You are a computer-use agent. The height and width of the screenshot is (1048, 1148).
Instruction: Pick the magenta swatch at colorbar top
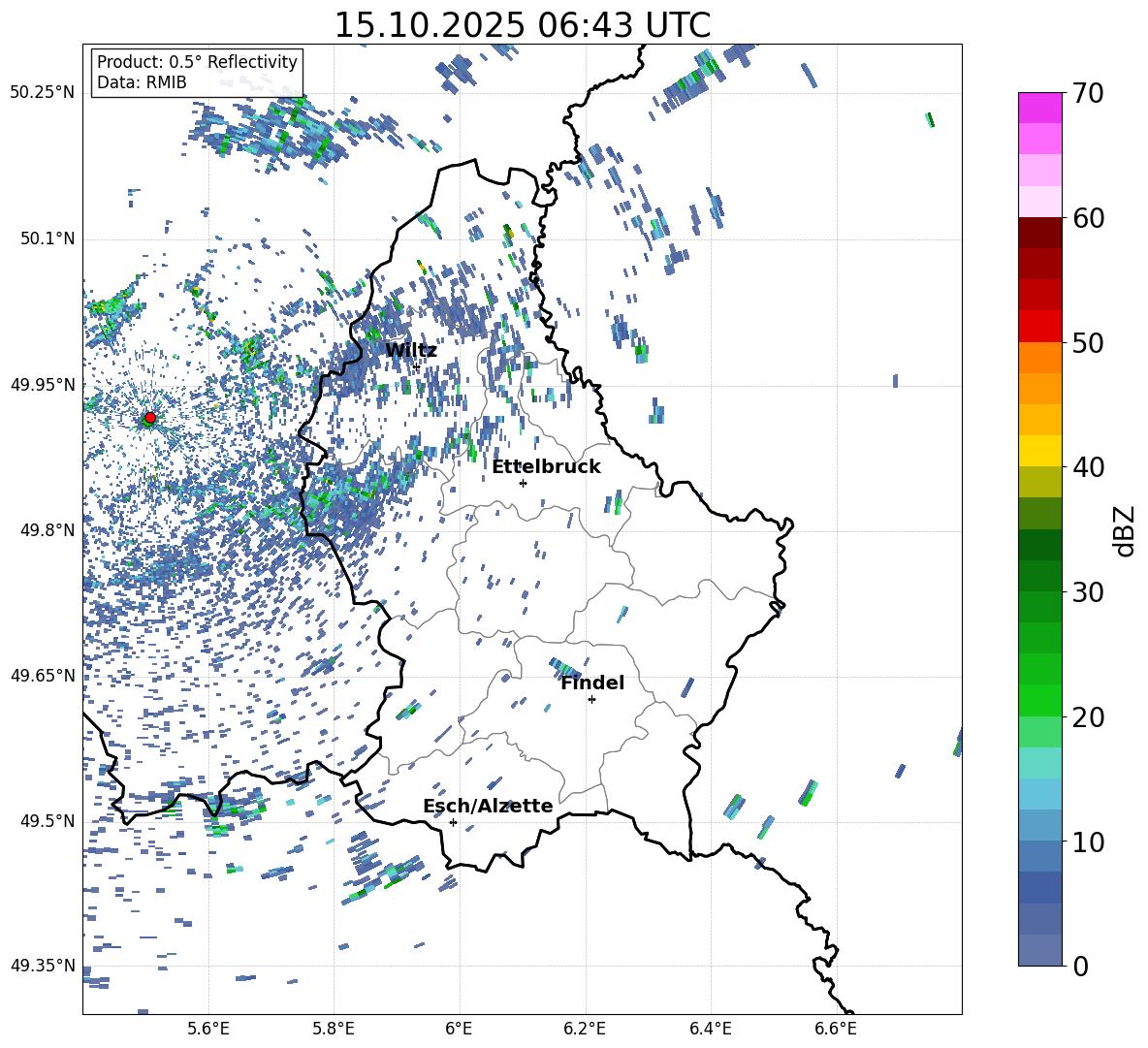[1040, 108]
